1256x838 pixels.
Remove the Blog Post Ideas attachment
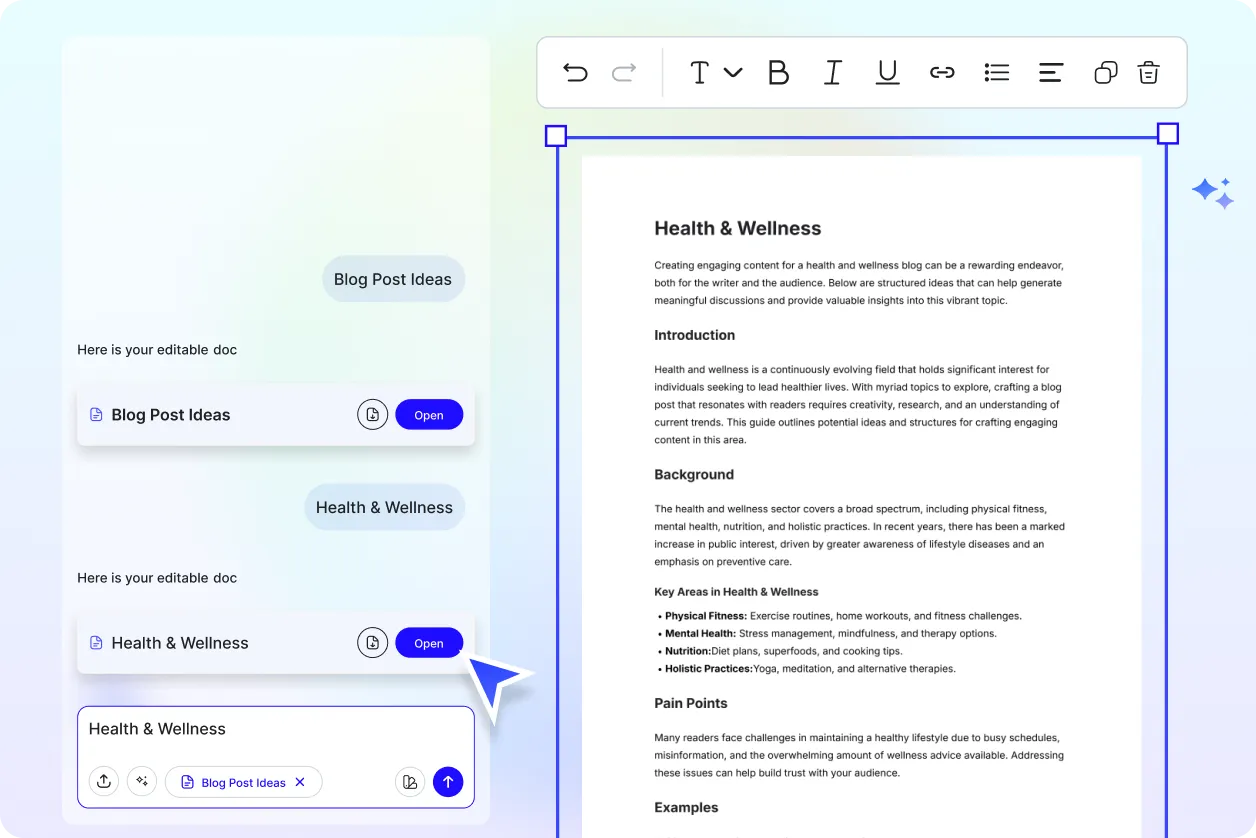300,782
